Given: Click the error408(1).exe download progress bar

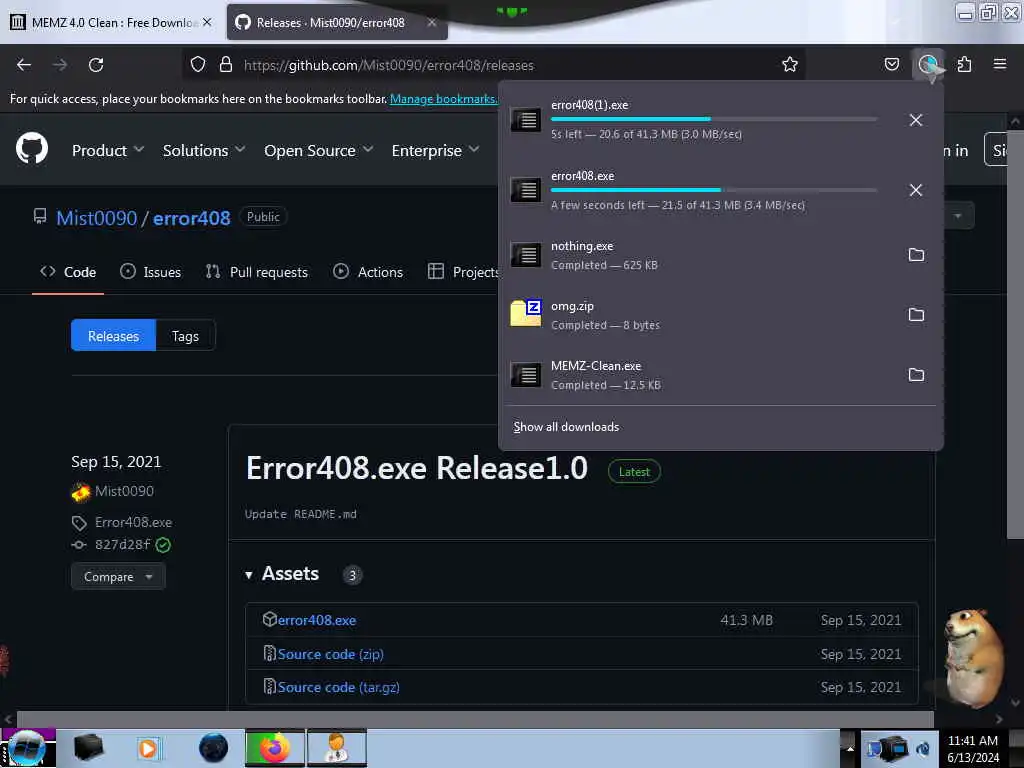Looking at the screenshot, I should (714, 119).
